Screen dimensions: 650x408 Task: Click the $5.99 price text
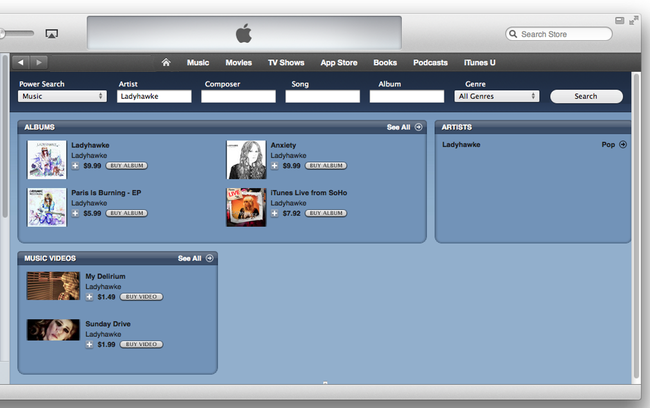92,214
